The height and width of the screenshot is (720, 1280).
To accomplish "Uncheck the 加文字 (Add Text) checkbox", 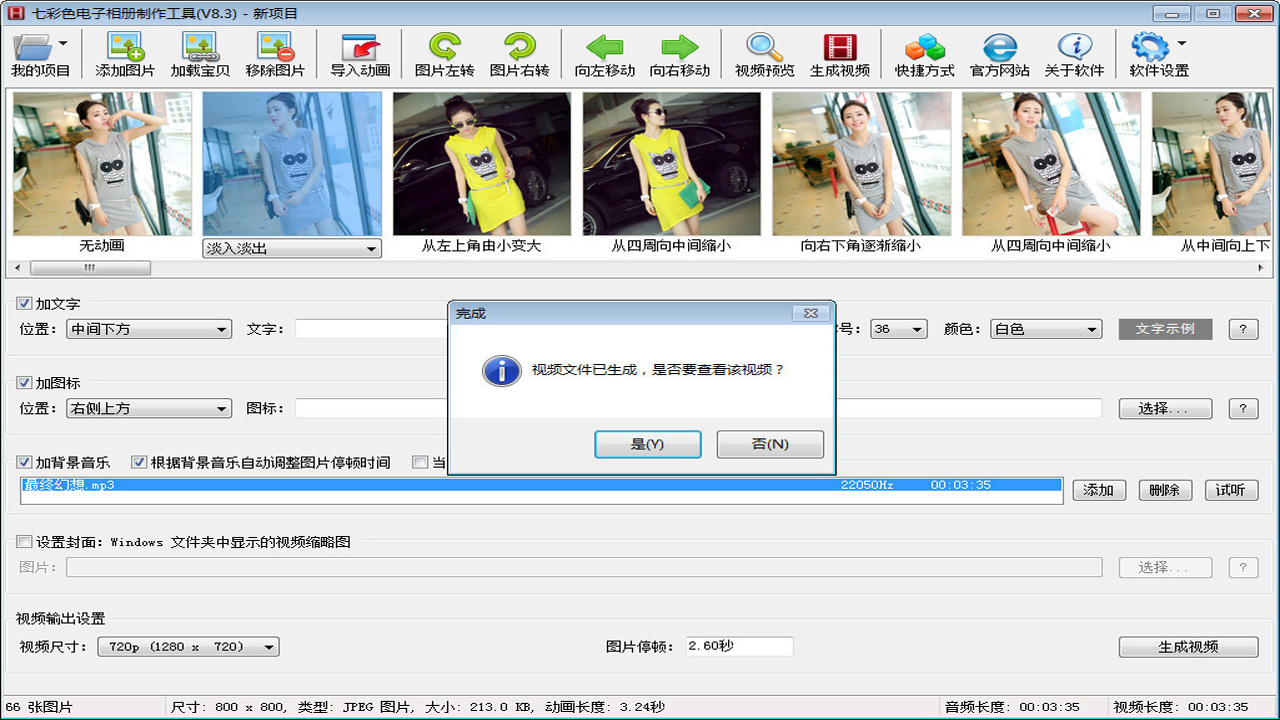I will pos(22,303).
